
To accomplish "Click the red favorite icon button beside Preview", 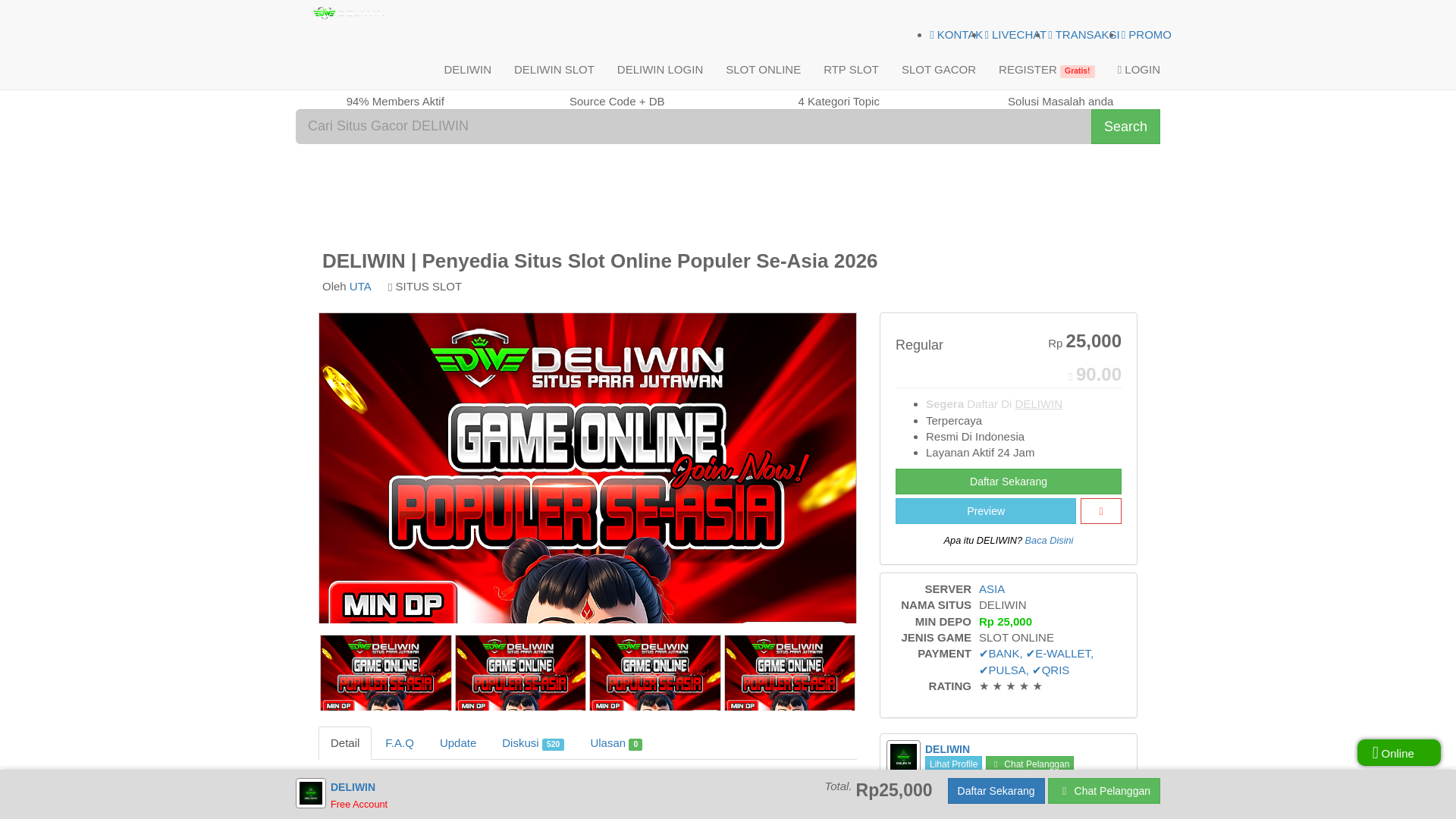I will pos(1100,511).
